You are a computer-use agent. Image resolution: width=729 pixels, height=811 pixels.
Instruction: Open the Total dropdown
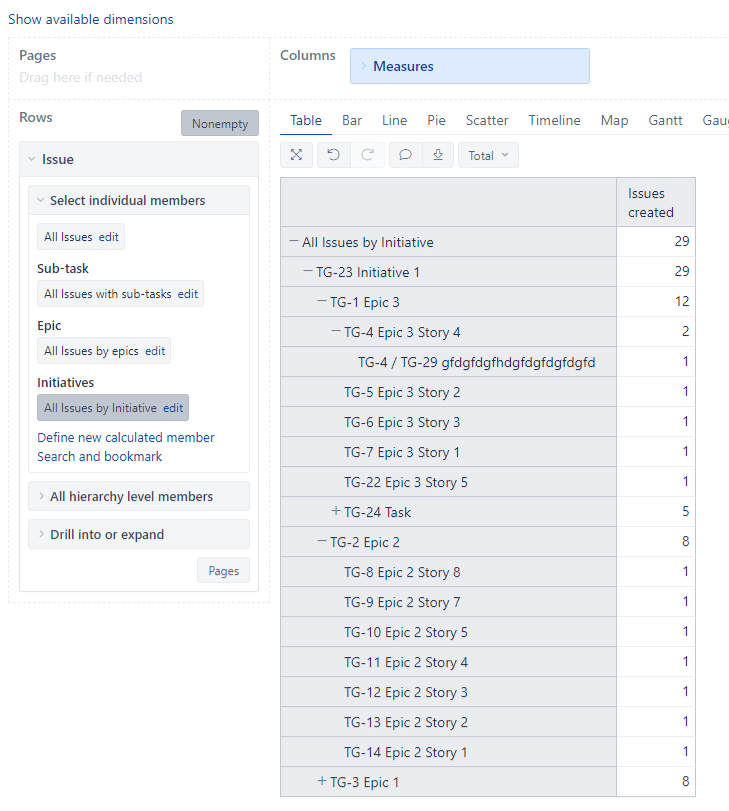(488, 155)
